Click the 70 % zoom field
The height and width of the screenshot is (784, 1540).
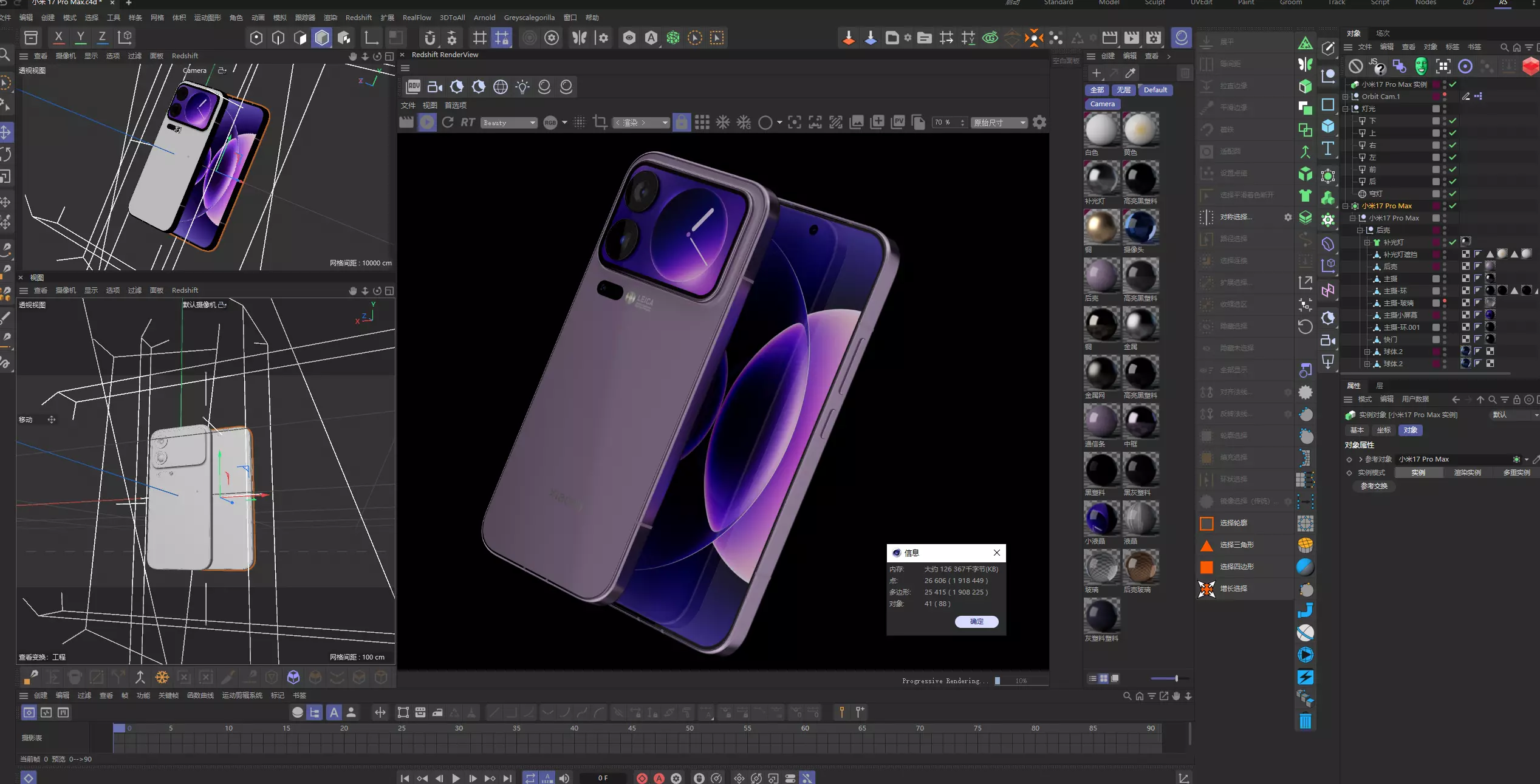click(949, 123)
